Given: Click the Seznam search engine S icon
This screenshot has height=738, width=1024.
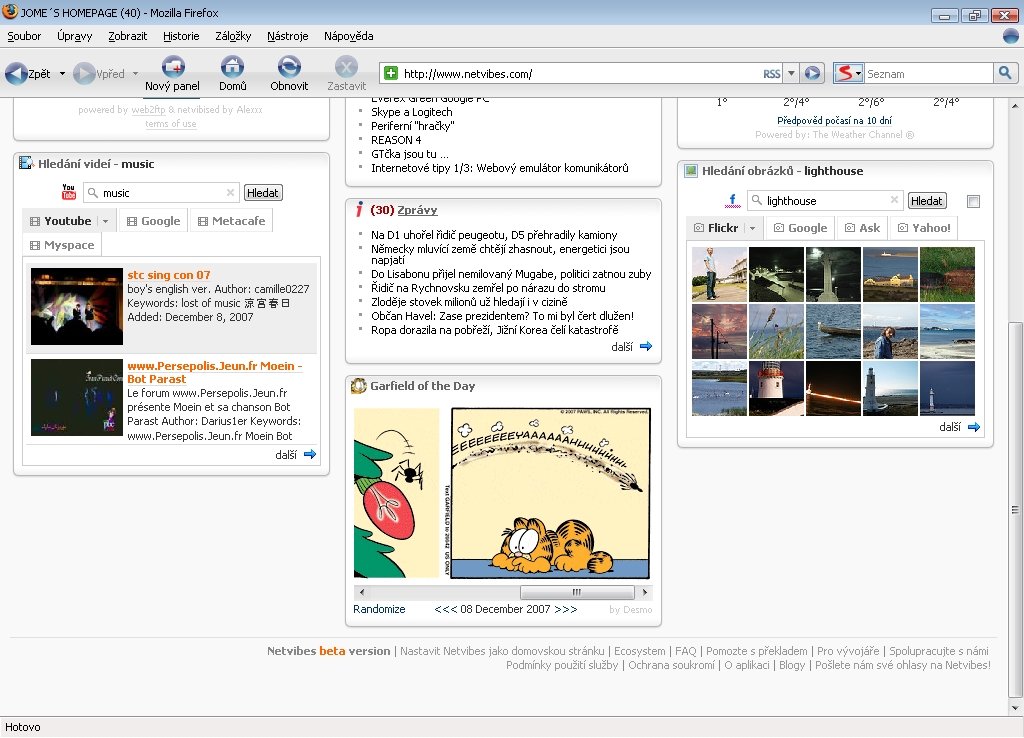Looking at the screenshot, I should (844, 73).
